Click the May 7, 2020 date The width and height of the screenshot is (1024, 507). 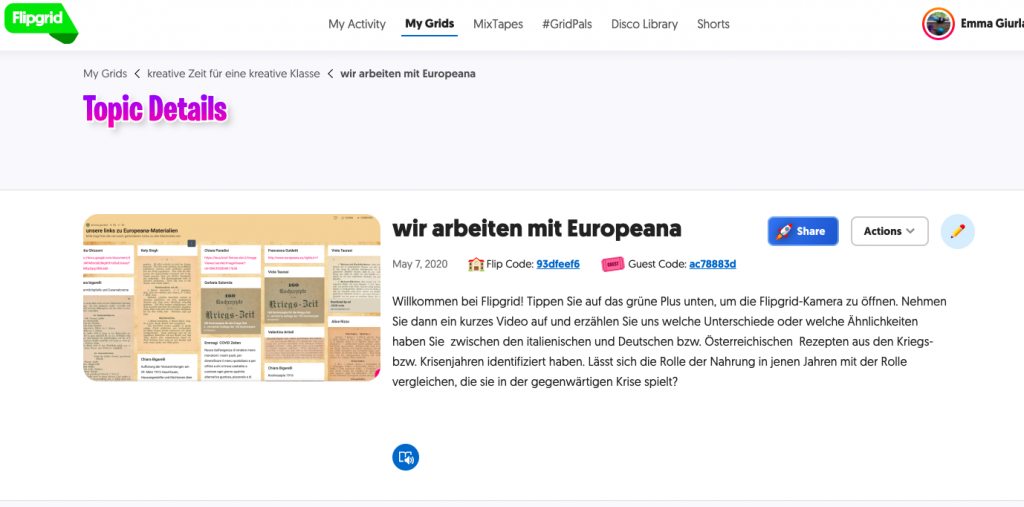point(420,265)
